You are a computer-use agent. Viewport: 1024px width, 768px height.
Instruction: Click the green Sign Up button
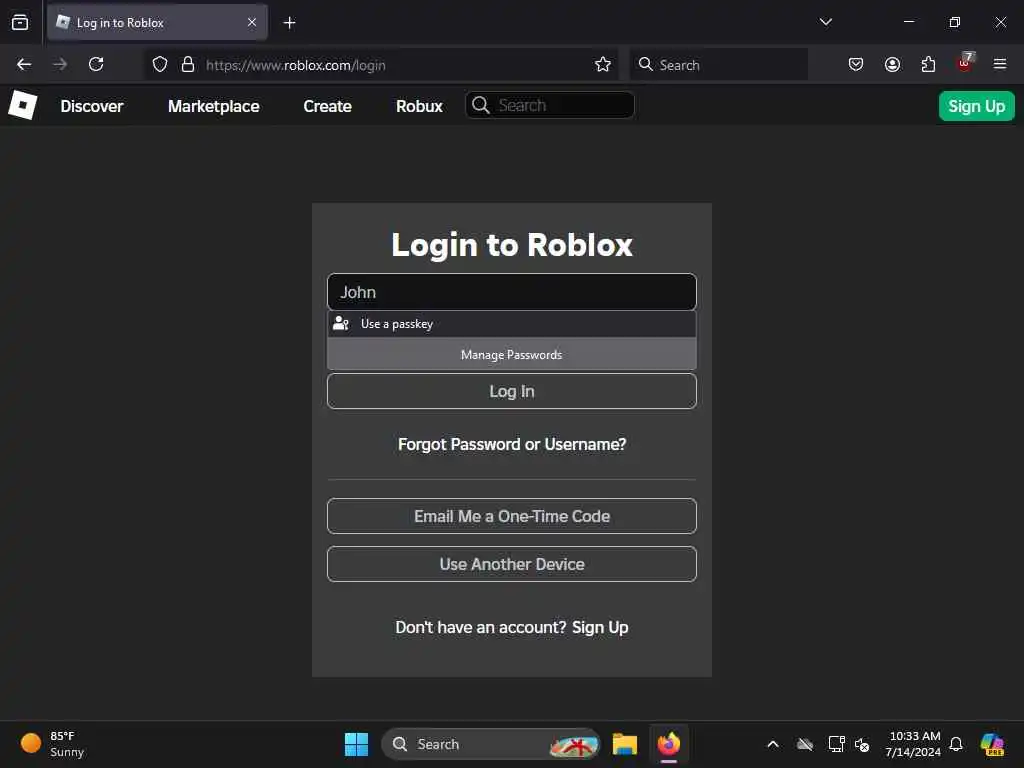976,106
